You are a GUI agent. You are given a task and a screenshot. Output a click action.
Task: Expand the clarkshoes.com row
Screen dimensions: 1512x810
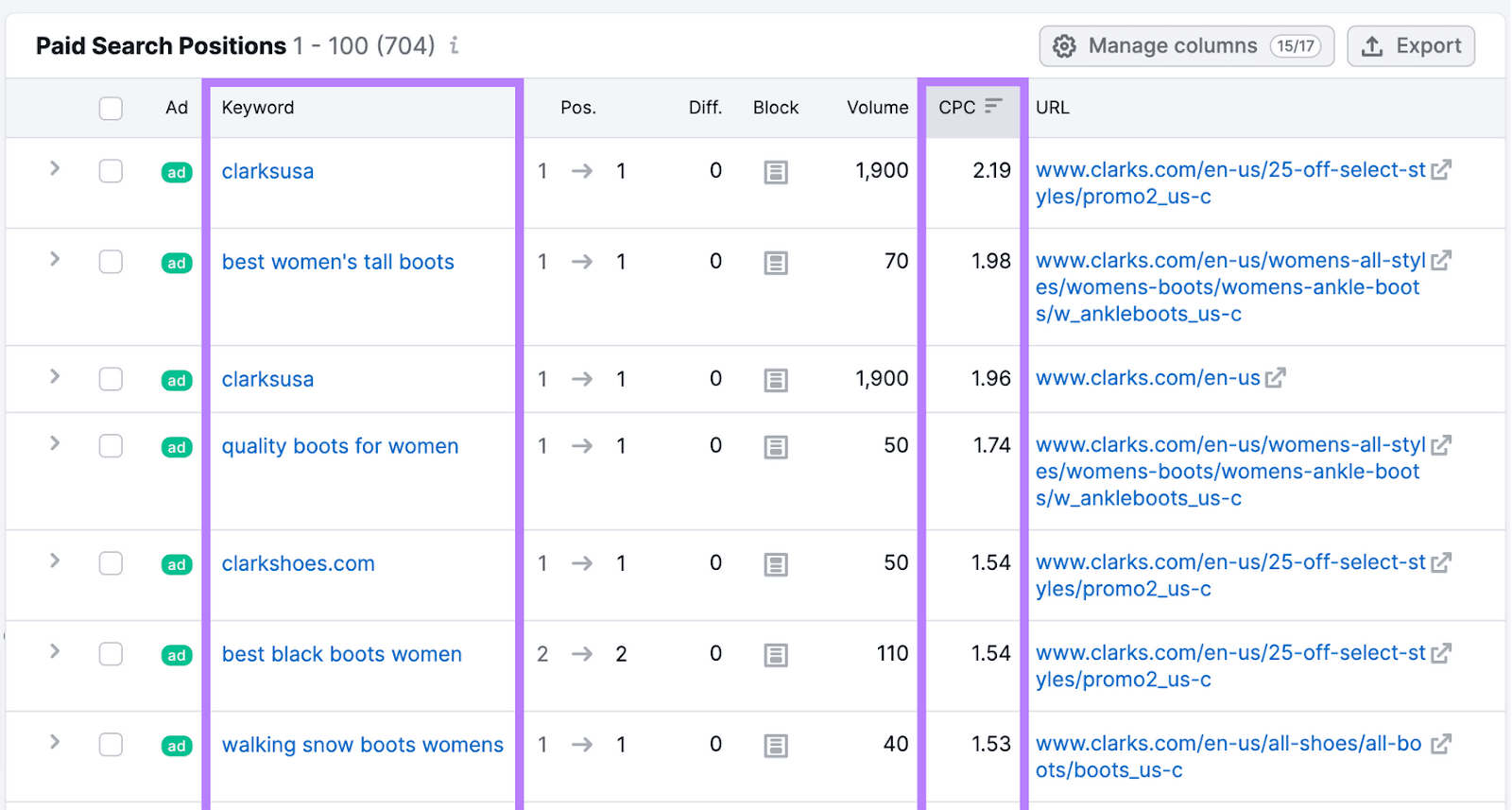click(x=55, y=560)
